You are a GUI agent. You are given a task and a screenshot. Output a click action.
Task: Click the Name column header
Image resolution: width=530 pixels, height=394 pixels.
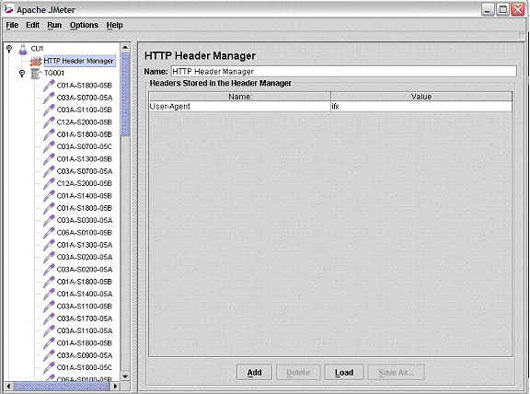[x=239, y=97]
